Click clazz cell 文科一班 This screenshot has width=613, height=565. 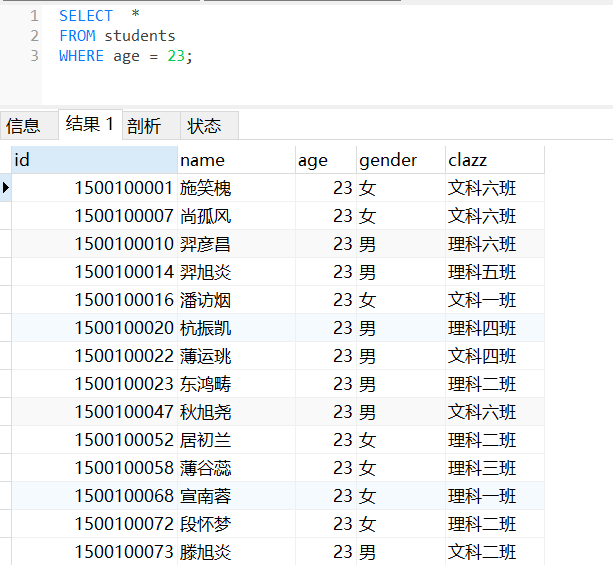tap(495, 300)
